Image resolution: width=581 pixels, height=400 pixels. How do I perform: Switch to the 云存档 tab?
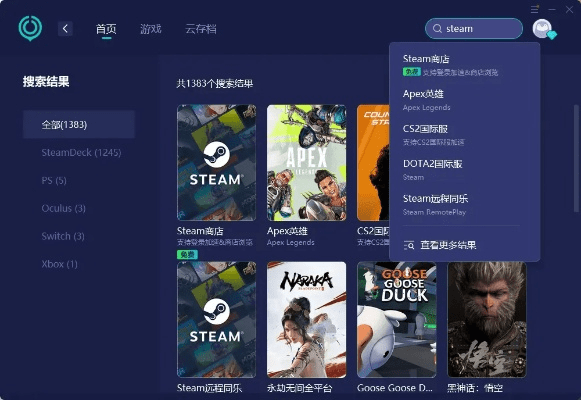tap(200, 29)
